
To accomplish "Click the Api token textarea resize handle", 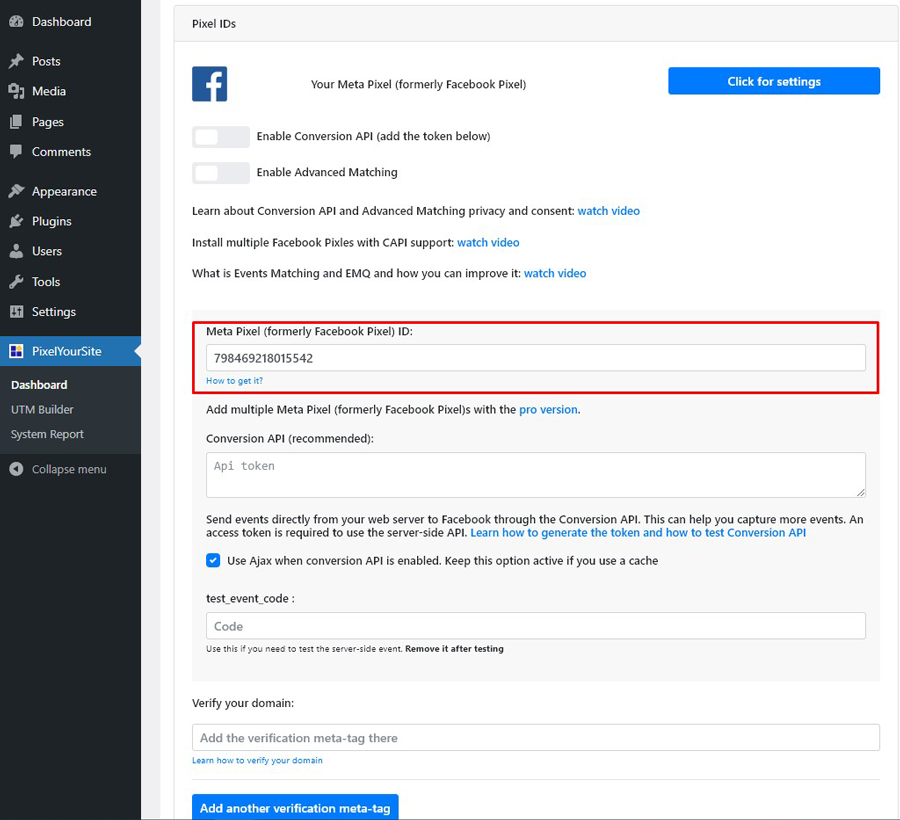I will [x=860, y=492].
